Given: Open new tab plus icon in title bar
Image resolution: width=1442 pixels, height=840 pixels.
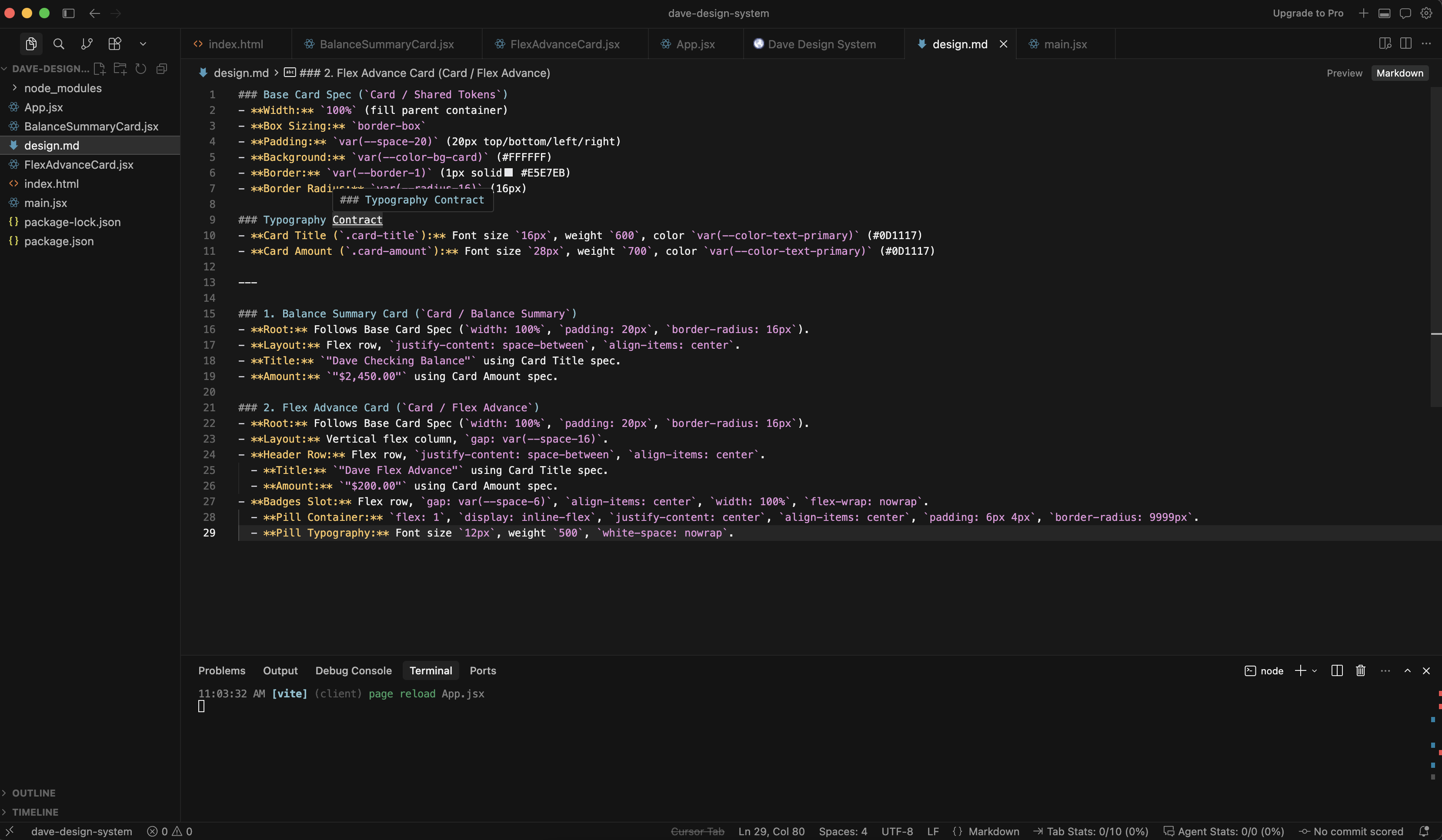Looking at the screenshot, I should click(x=1363, y=13).
